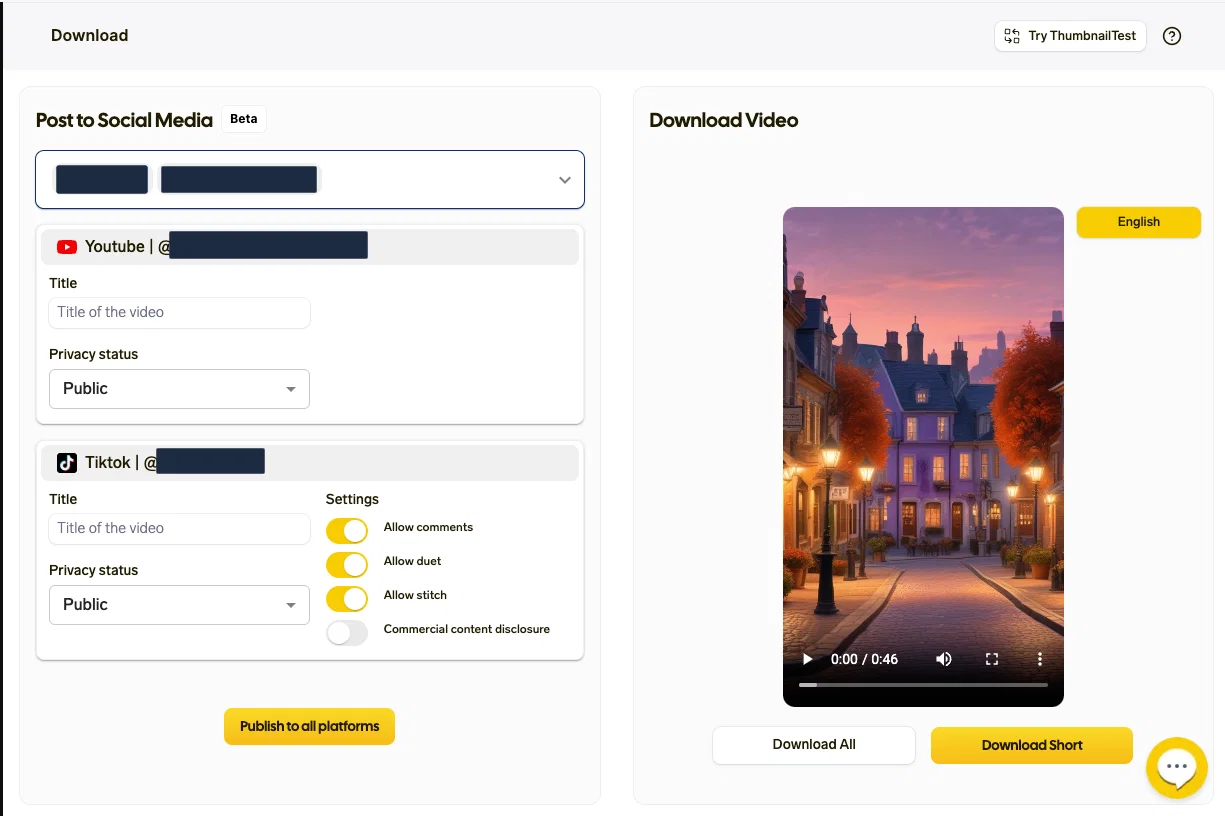The image size is (1225, 816).
Task: Play the video preview
Action: pyautogui.click(x=808, y=659)
